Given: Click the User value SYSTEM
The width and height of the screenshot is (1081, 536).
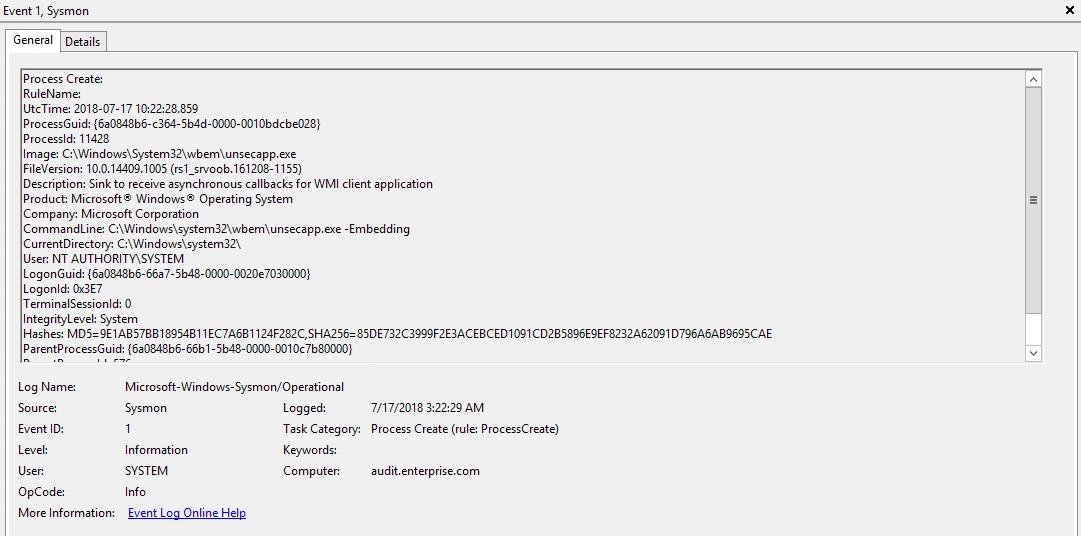Looking at the screenshot, I should [x=146, y=471].
